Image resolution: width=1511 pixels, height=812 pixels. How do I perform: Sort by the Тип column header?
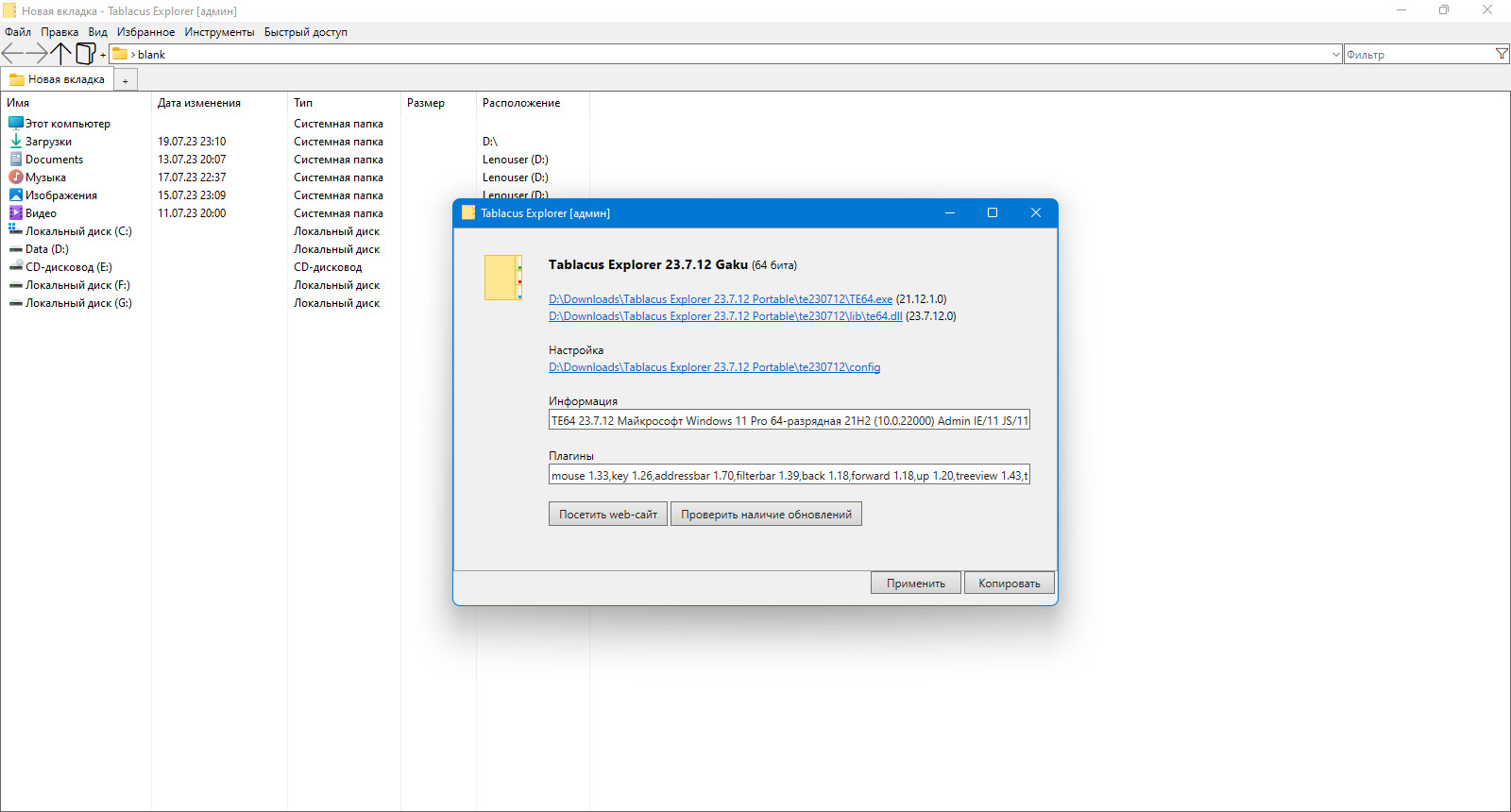click(x=344, y=103)
